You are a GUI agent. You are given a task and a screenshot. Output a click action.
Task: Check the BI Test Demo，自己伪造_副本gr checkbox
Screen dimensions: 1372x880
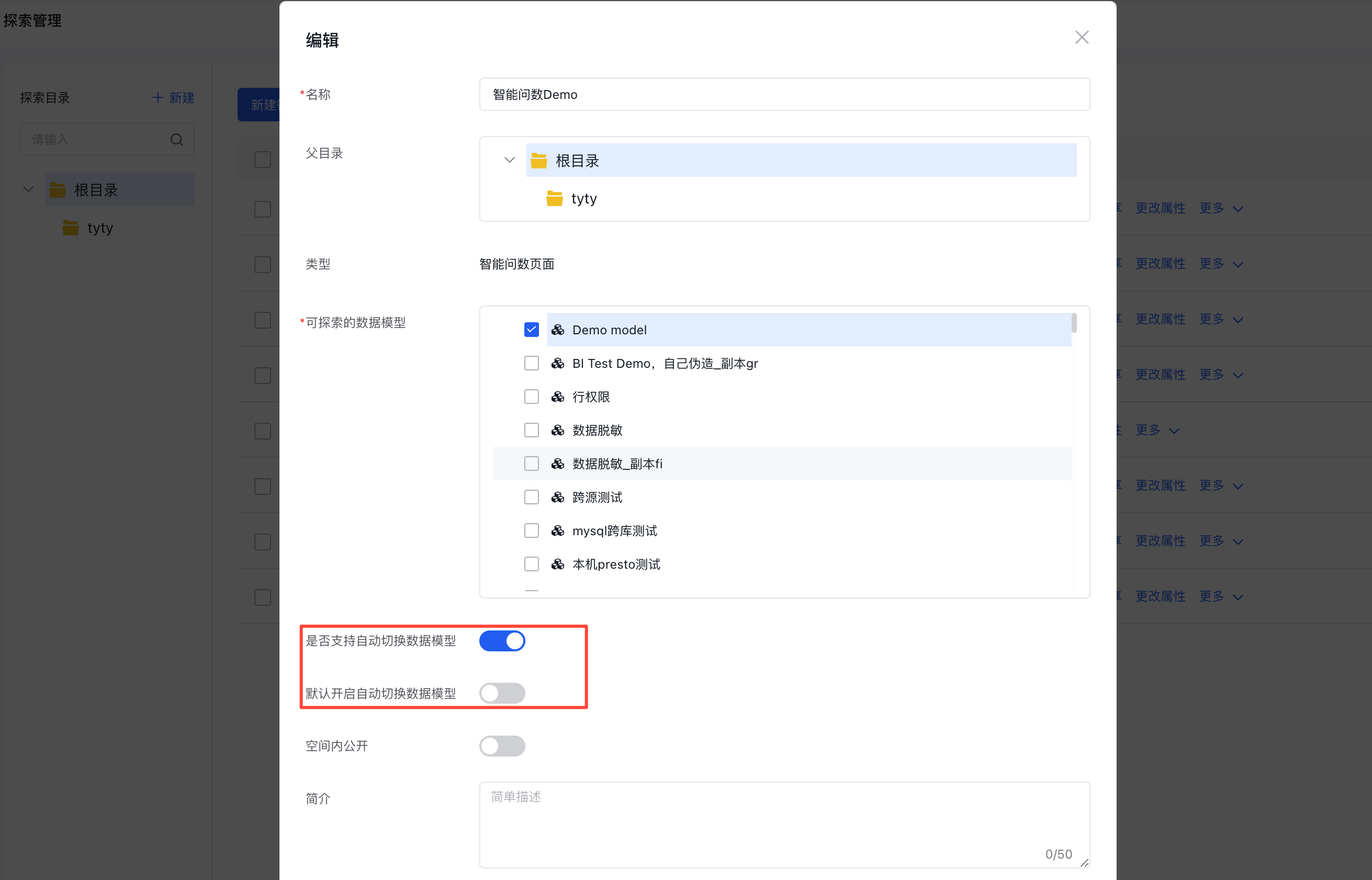[x=532, y=364]
